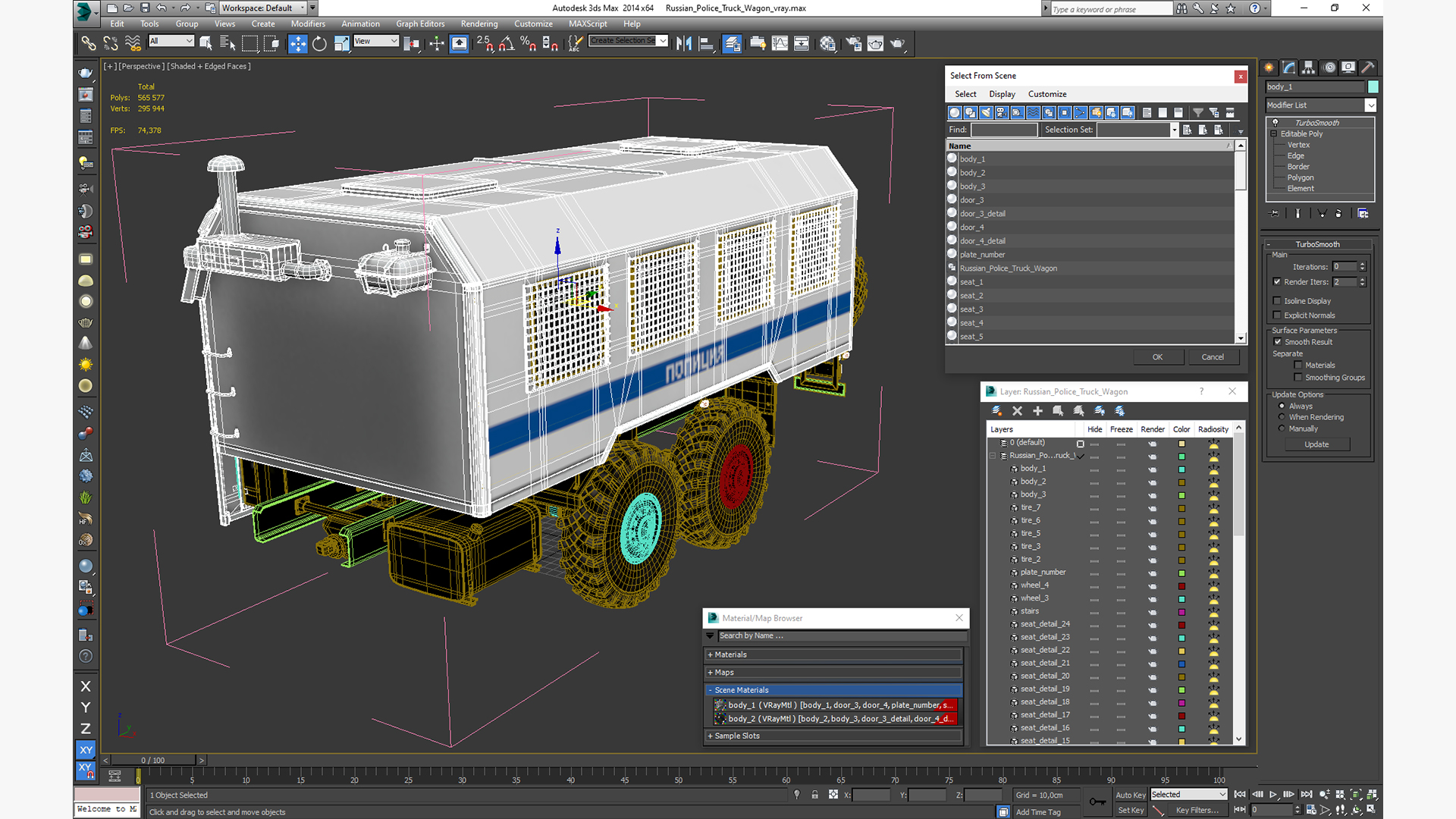This screenshot has width=1456, height=819.
Task: Click Cancel in Select From Scene dialog
Action: tap(1213, 357)
